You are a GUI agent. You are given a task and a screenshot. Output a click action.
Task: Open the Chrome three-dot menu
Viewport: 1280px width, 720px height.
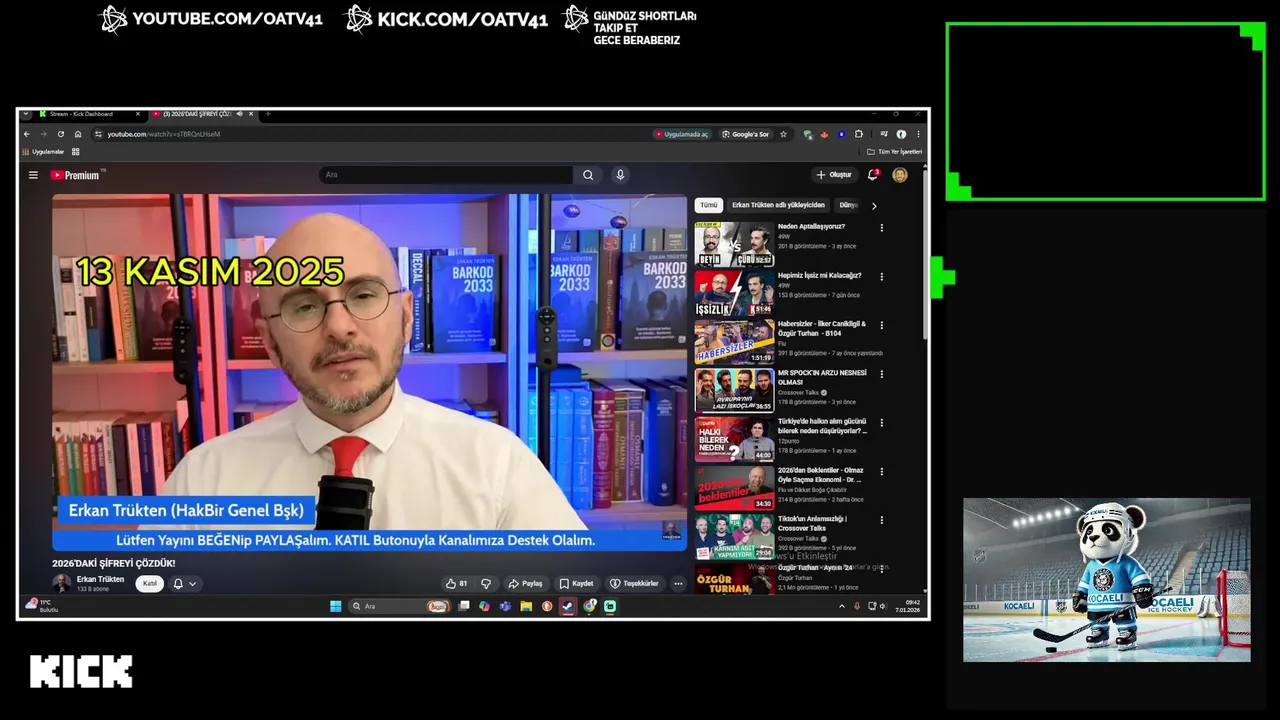(x=918, y=134)
